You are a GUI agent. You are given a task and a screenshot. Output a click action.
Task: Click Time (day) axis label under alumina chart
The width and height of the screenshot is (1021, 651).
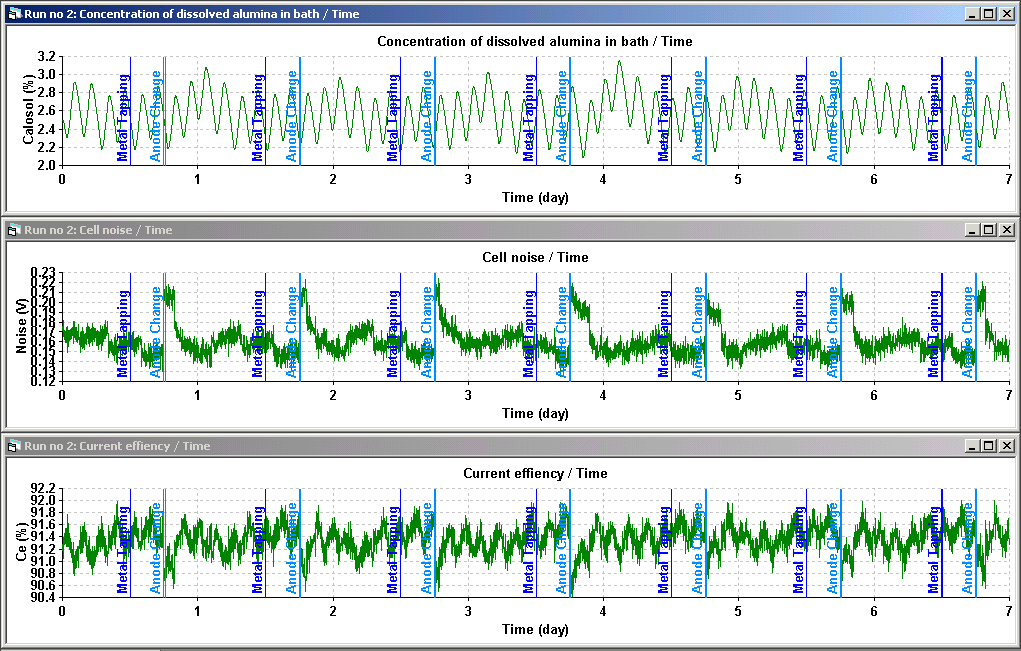coord(535,197)
